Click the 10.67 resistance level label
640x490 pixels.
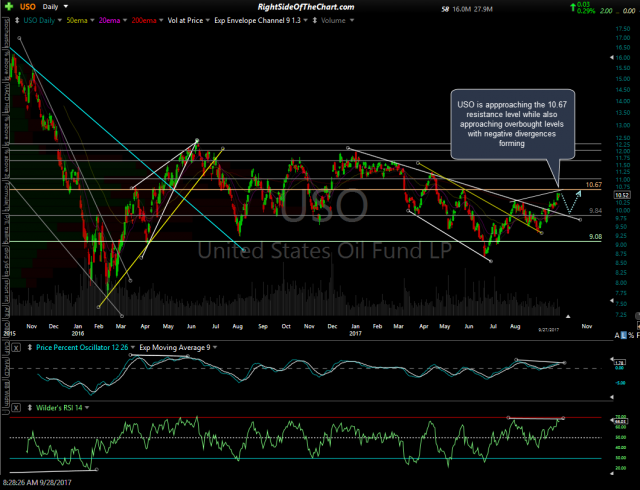(x=593, y=185)
